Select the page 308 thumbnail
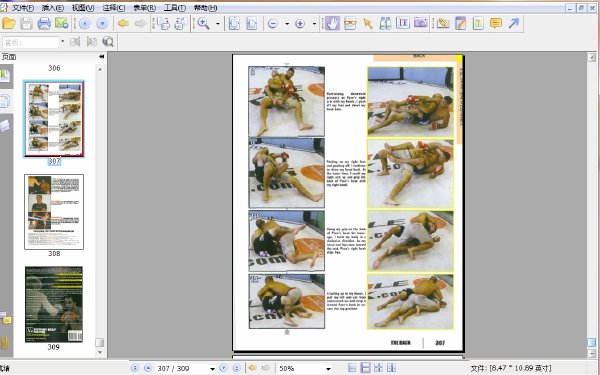The width and height of the screenshot is (600, 375). point(54,212)
